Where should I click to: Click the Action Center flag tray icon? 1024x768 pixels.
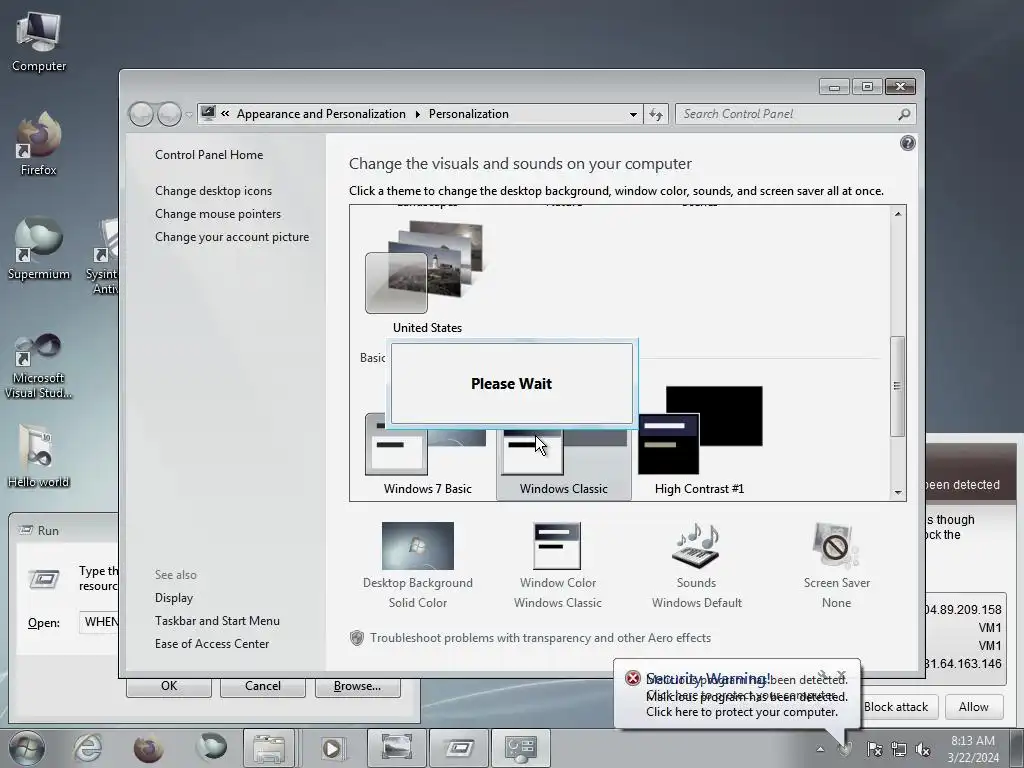pos(874,749)
